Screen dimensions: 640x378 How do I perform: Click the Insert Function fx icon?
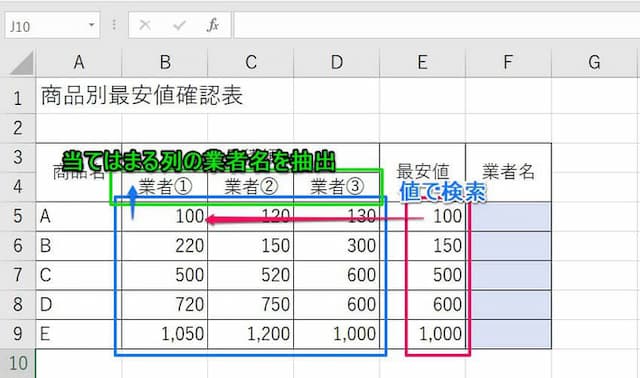pos(213,25)
